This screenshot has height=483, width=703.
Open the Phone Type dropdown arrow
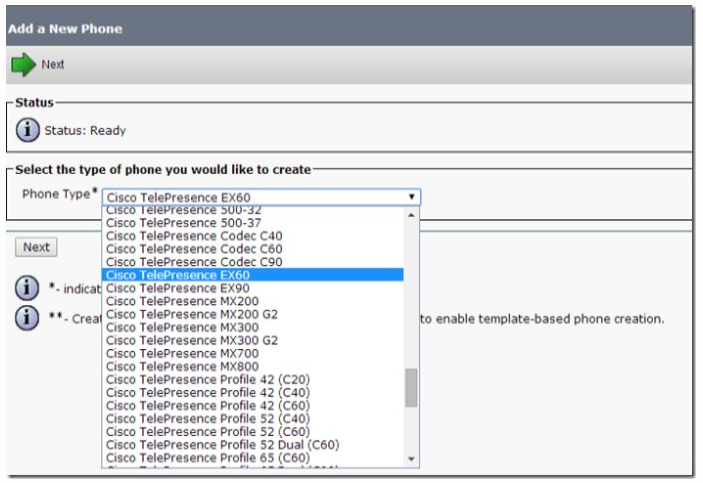click(411, 197)
